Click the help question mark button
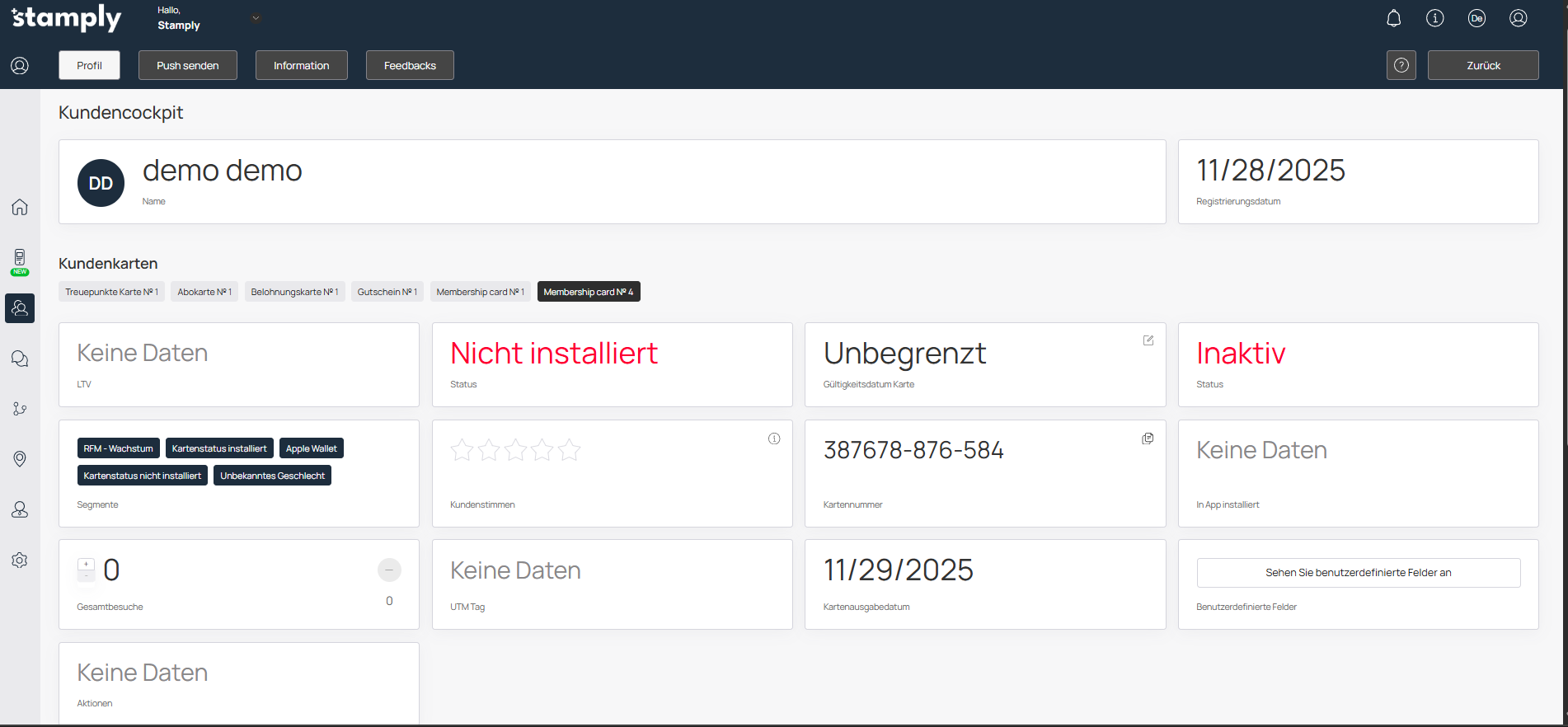This screenshot has height=727, width=1568. click(1401, 65)
